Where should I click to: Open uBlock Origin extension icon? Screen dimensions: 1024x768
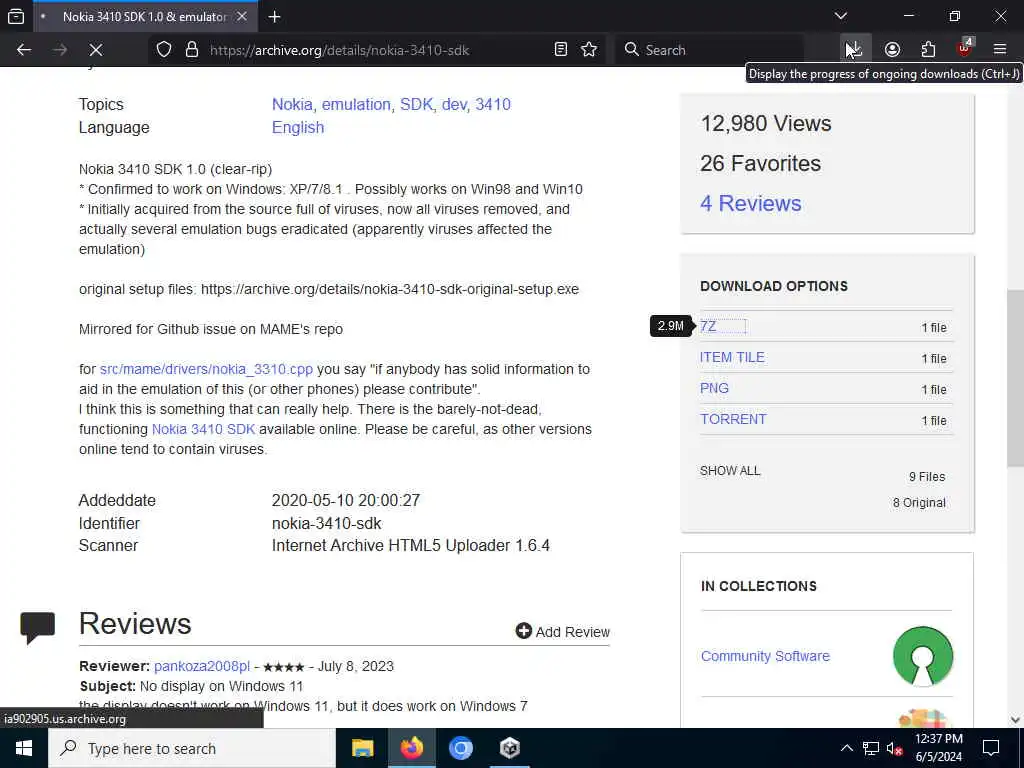point(965,48)
